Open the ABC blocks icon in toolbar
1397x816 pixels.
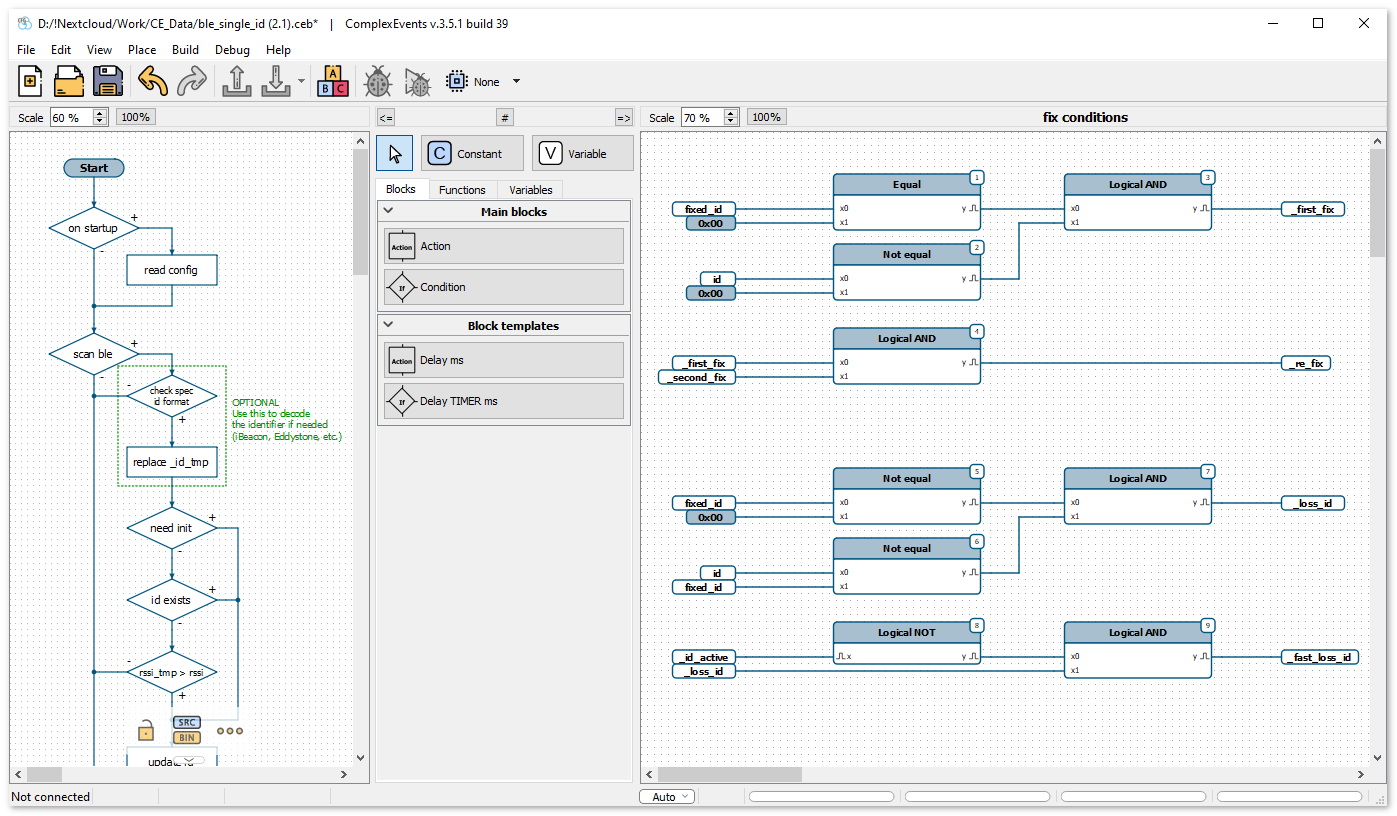click(333, 81)
